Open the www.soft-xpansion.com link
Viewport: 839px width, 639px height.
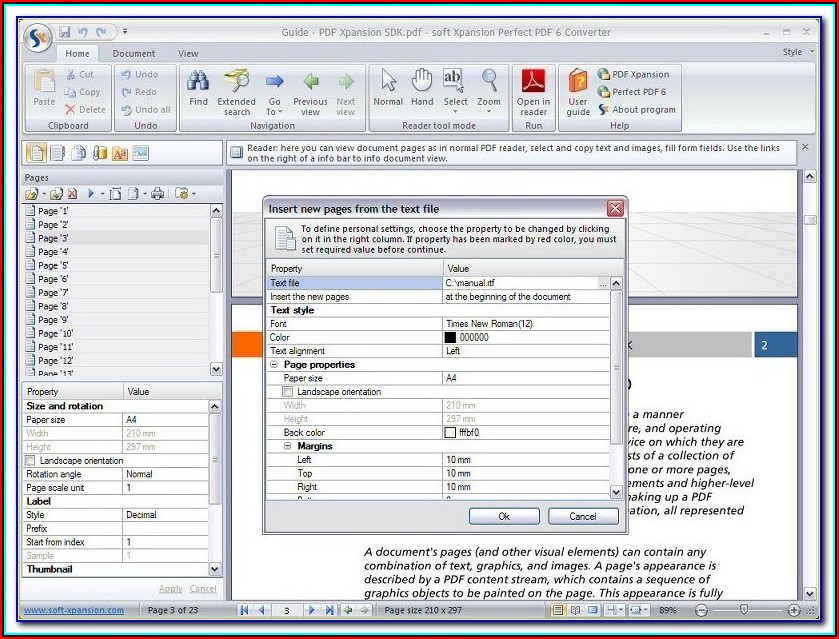(74, 610)
